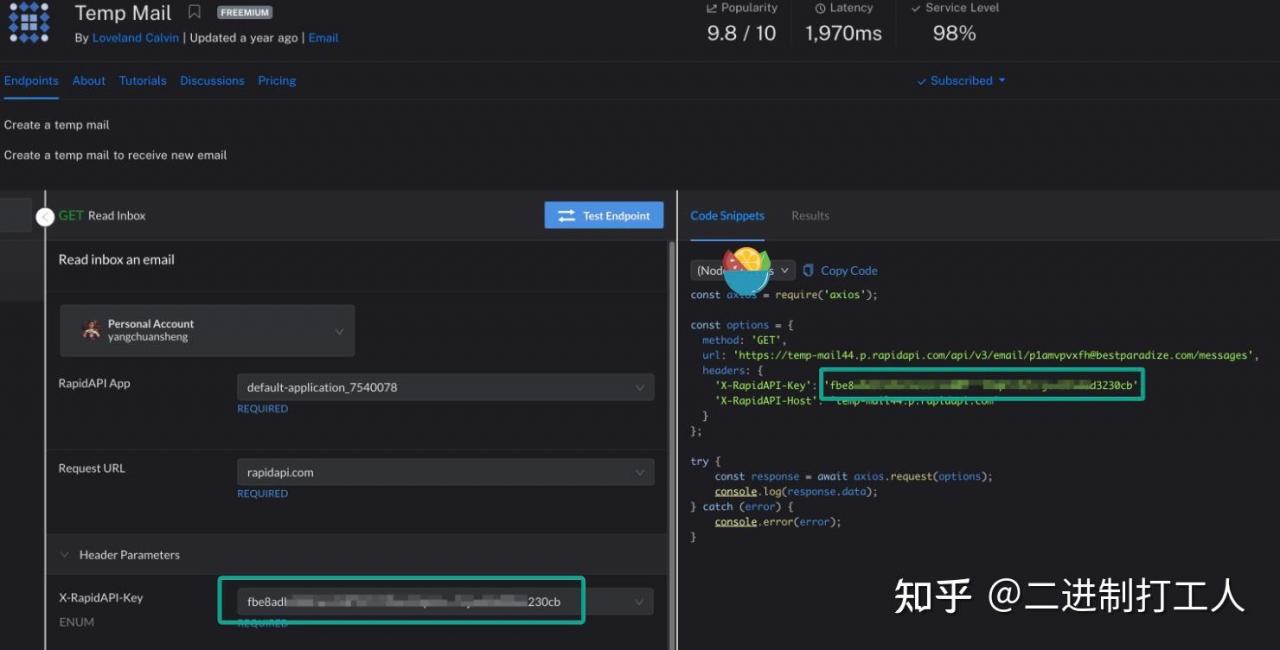View the Pricing tab
Image resolution: width=1280 pixels, height=650 pixels.
click(x=277, y=81)
